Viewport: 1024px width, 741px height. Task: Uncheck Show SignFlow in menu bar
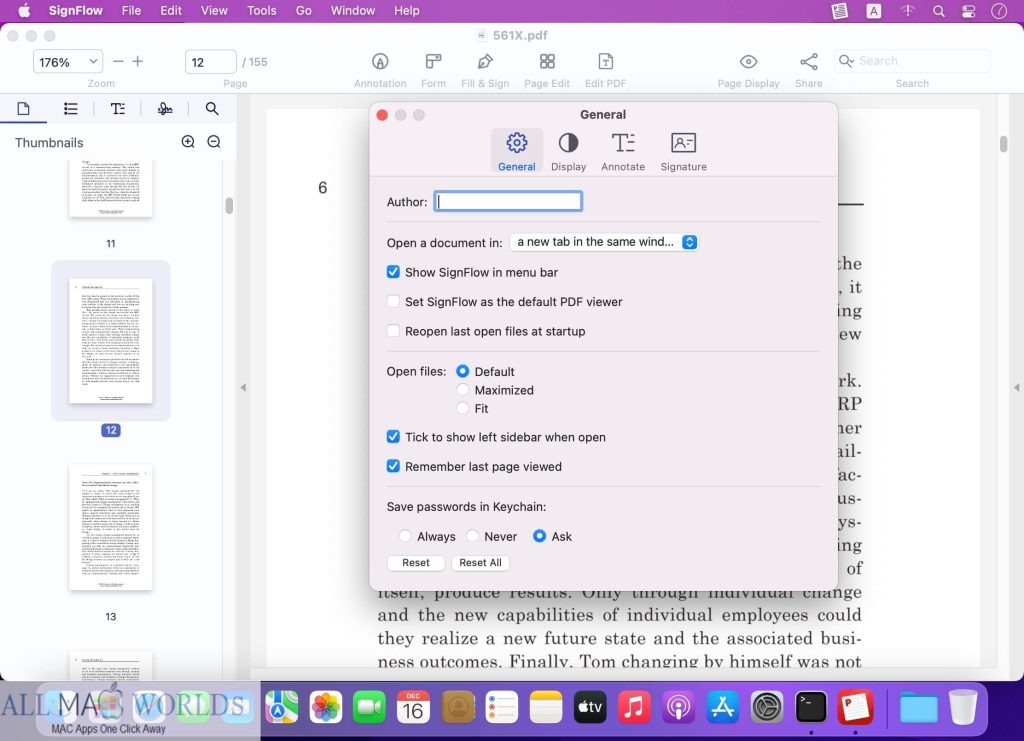pos(393,272)
